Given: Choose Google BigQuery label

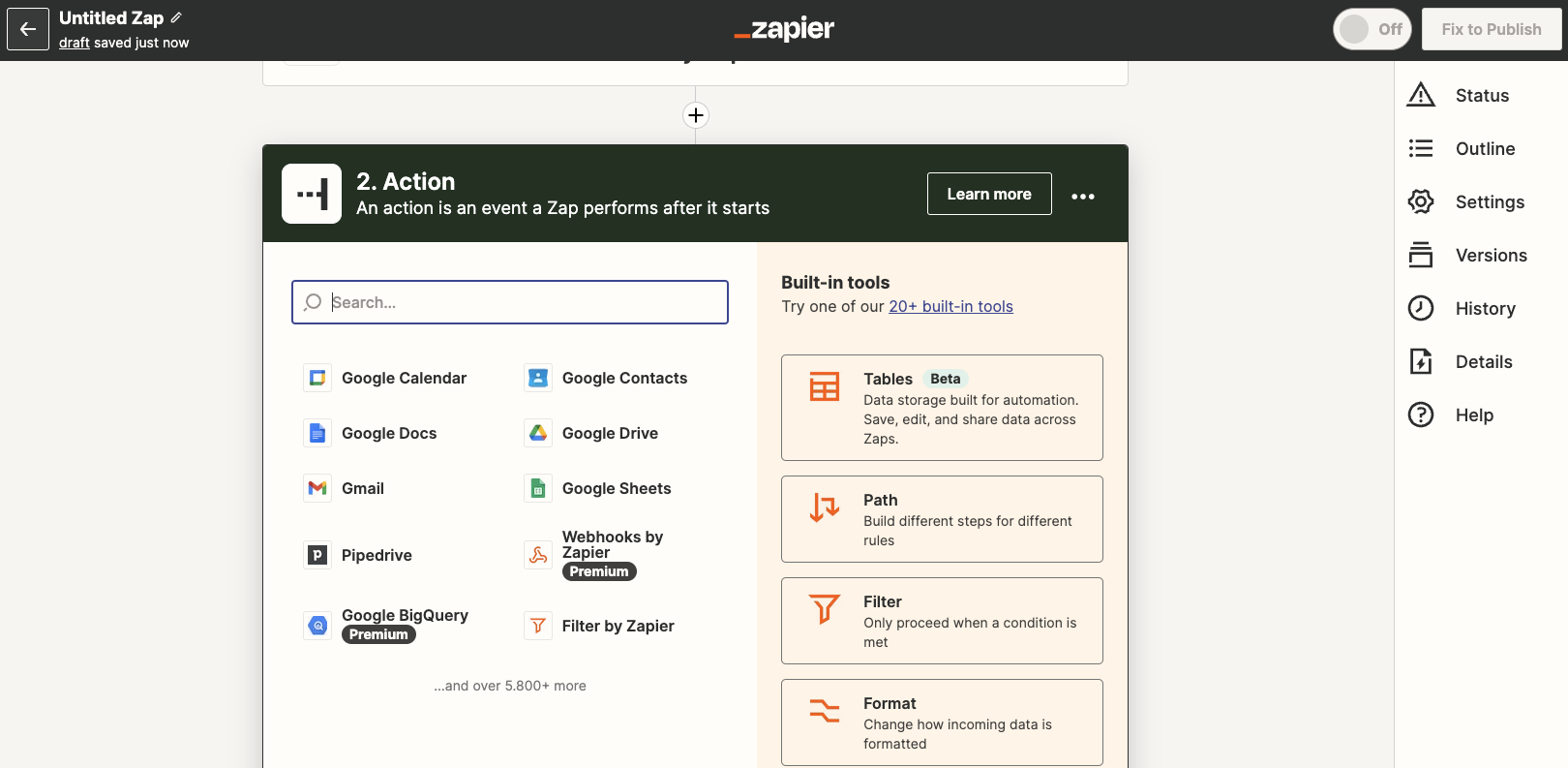Looking at the screenshot, I should [405, 615].
